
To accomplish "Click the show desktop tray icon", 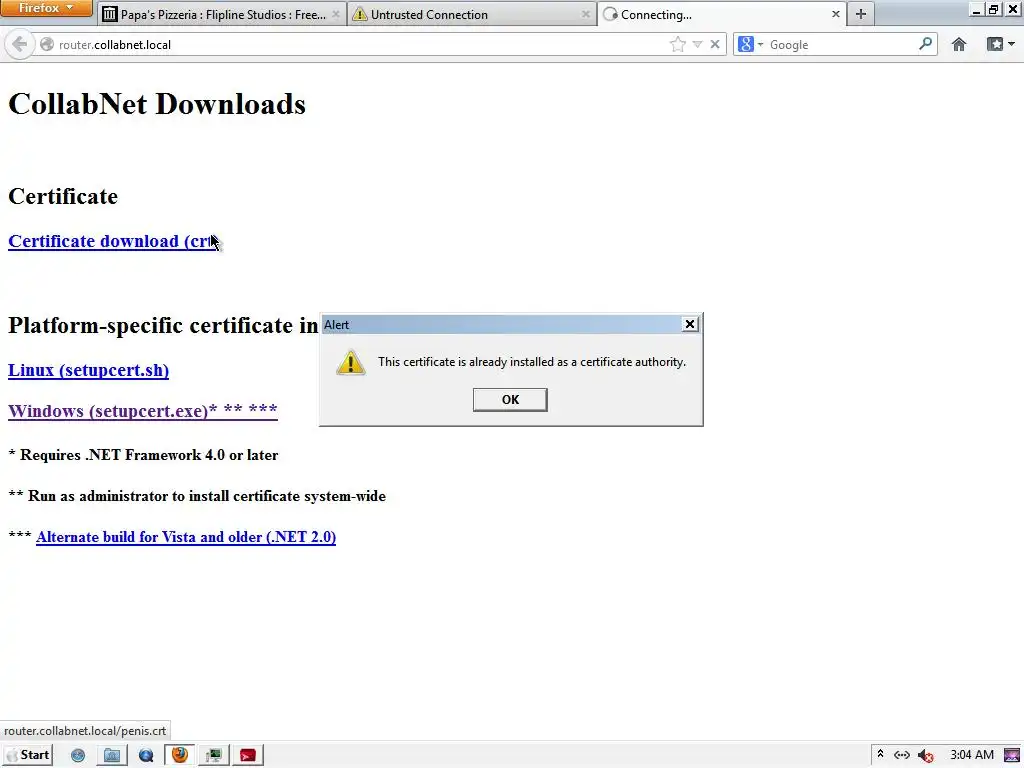I will point(1012,755).
